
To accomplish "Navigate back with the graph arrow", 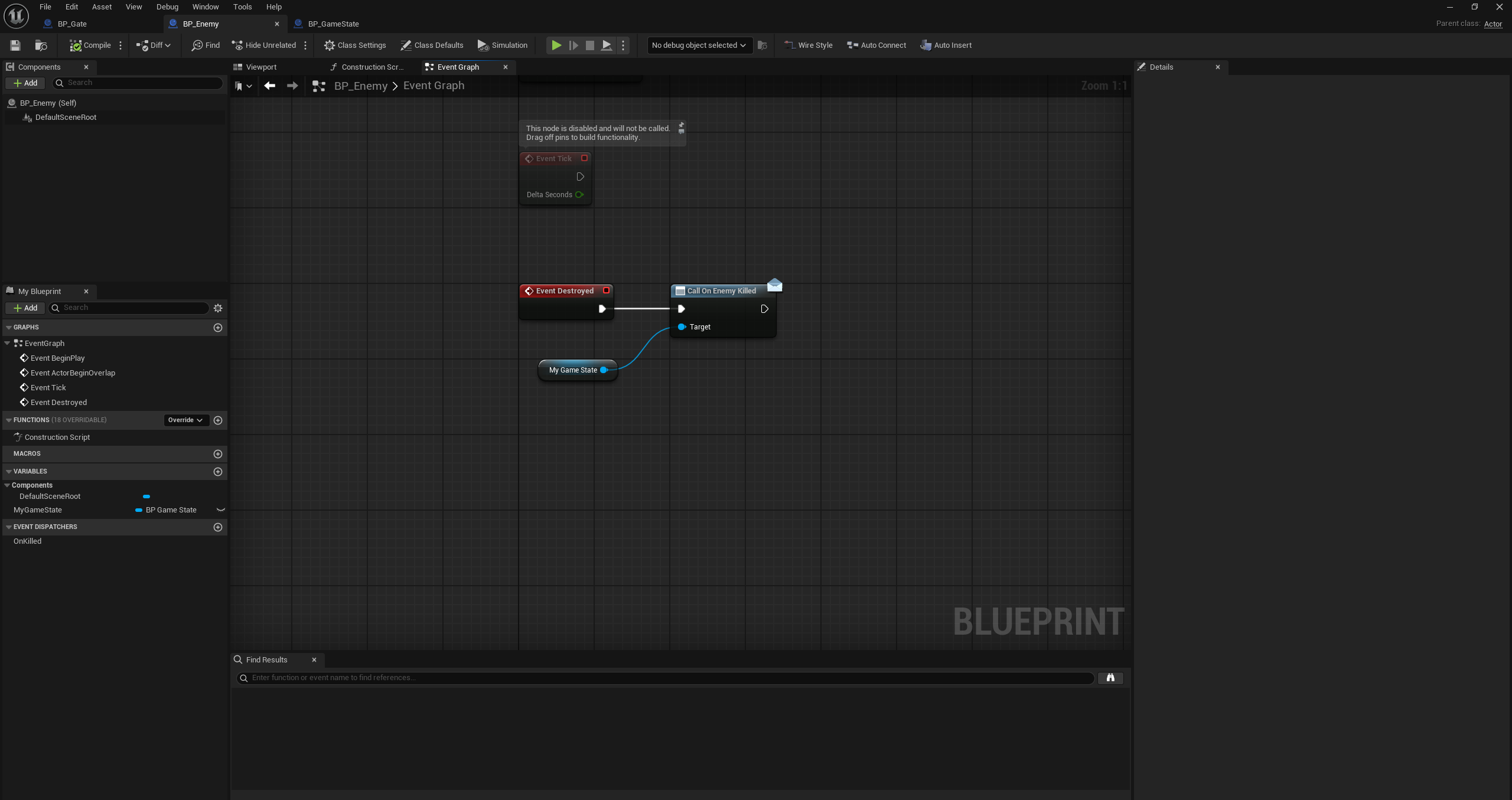I will pos(270,86).
